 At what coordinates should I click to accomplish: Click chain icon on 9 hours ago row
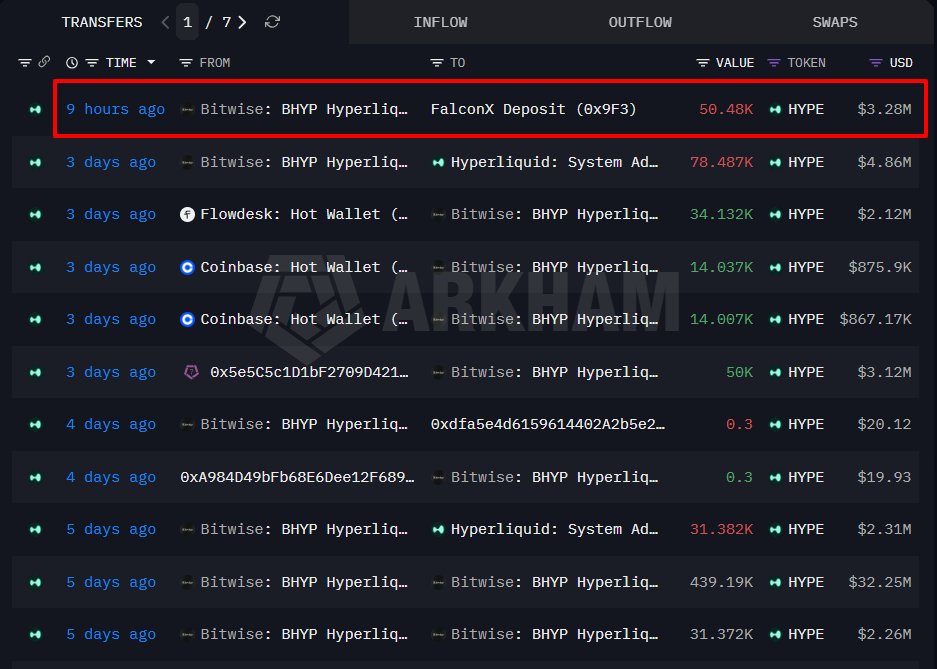[35, 109]
